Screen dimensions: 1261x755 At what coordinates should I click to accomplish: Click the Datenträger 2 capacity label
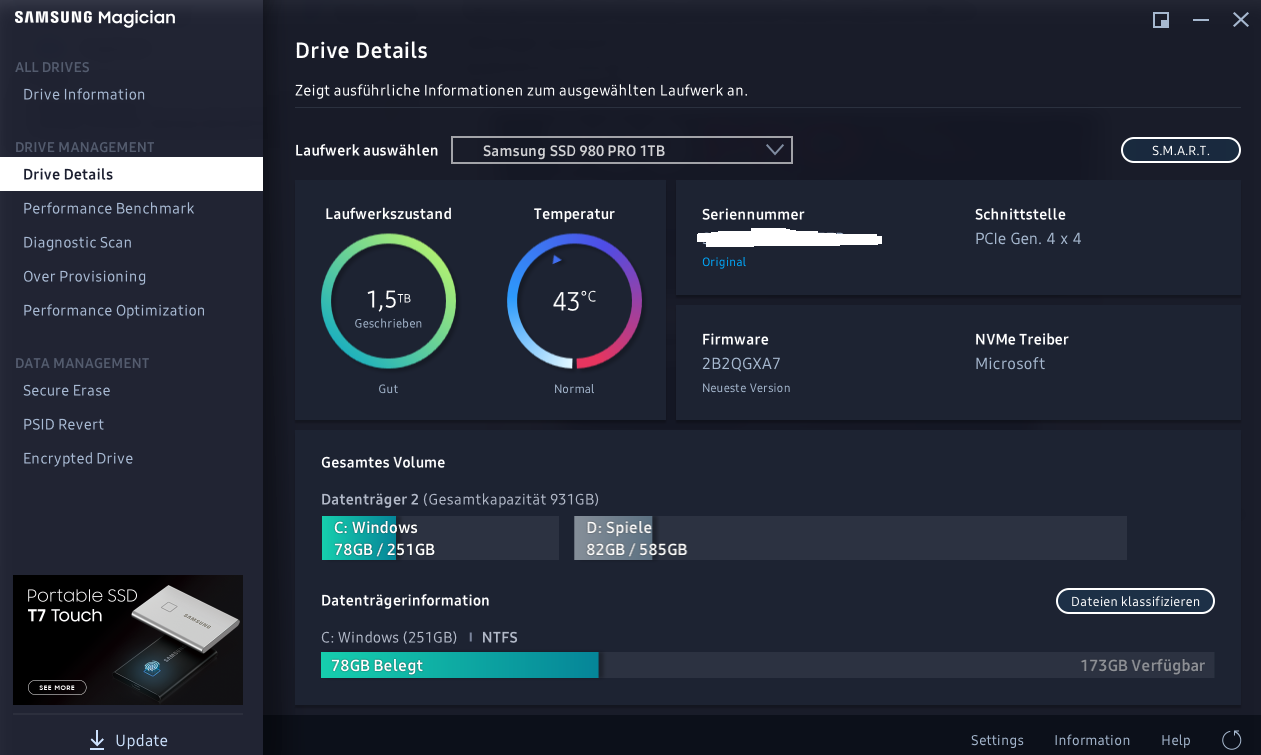click(460, 499)
